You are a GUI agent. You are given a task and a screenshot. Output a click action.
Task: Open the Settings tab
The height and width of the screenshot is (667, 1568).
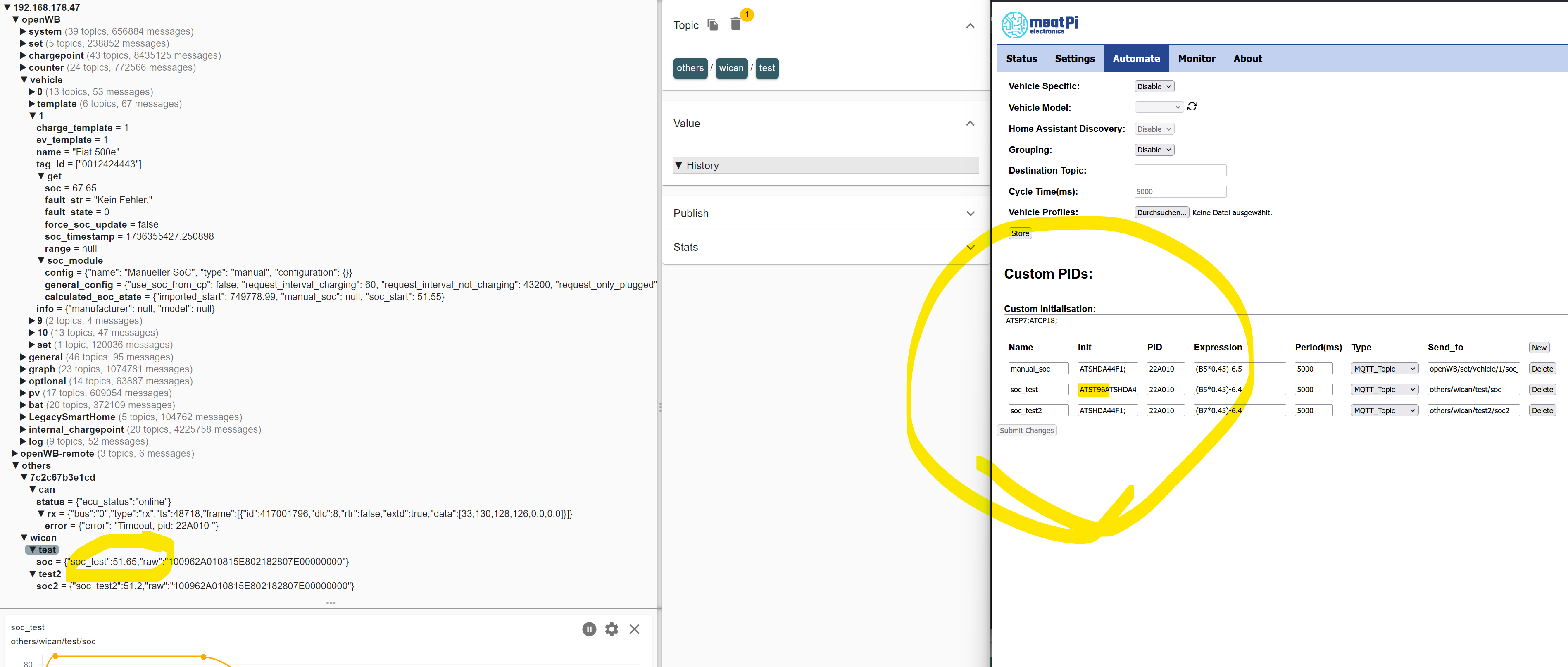coord(1074,59)
